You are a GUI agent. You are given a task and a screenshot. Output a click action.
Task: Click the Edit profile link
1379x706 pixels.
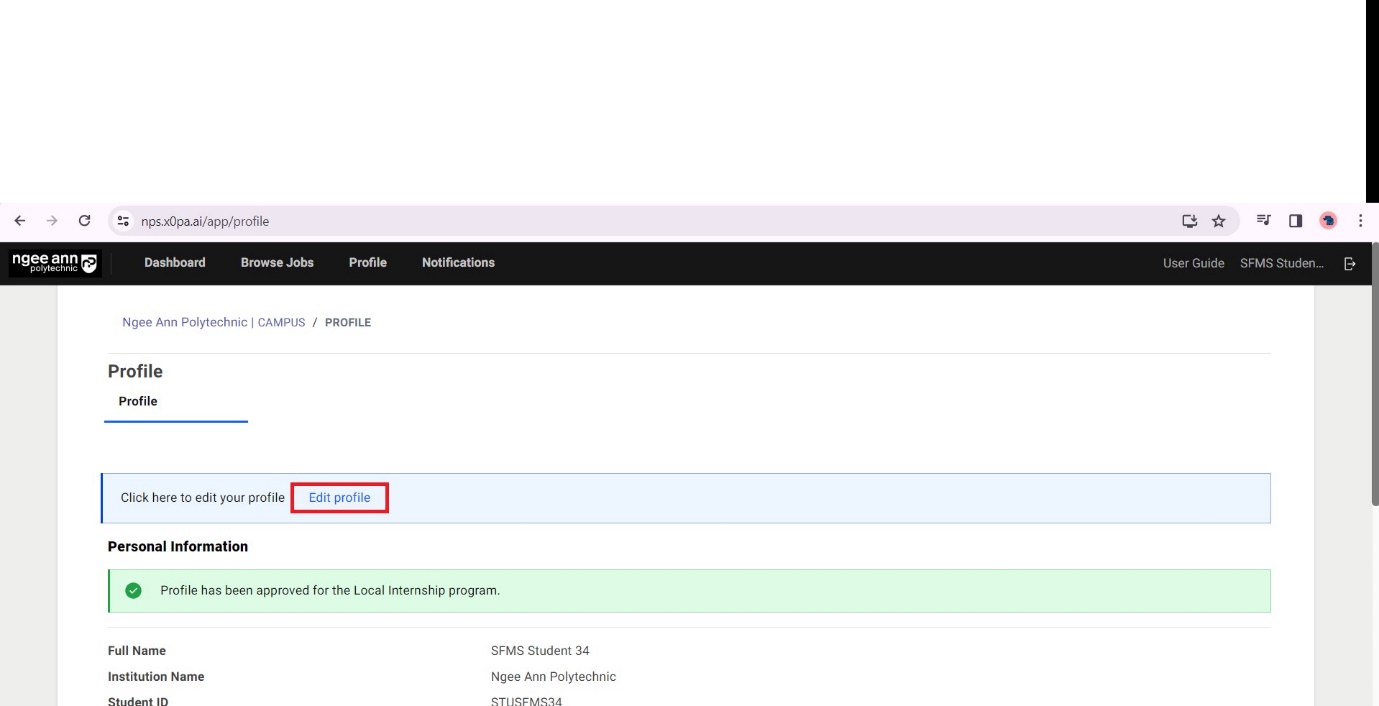339,498
